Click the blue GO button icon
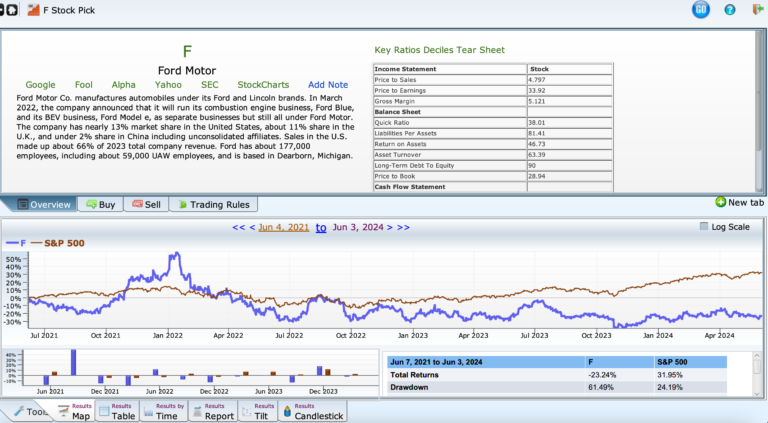Screen dimensions: 768x423 pos(700,10)
